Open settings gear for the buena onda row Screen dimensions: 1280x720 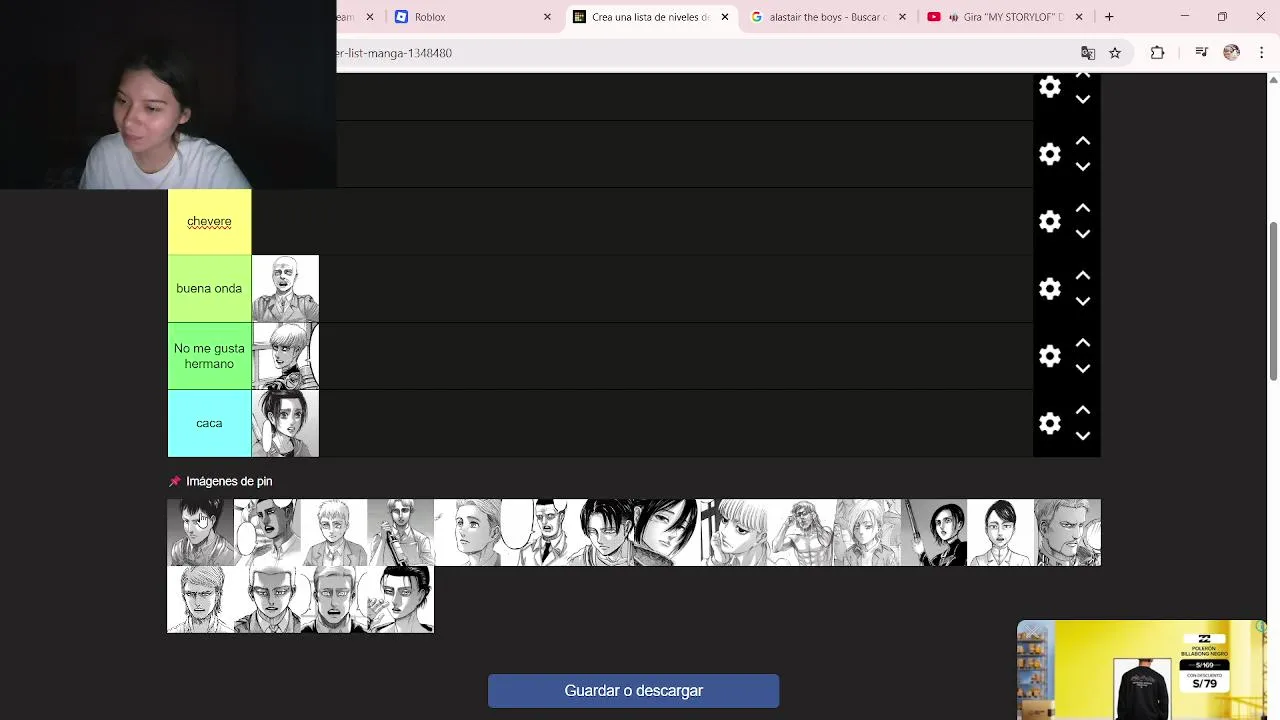pyautogui.click(x=1049, y=288)
